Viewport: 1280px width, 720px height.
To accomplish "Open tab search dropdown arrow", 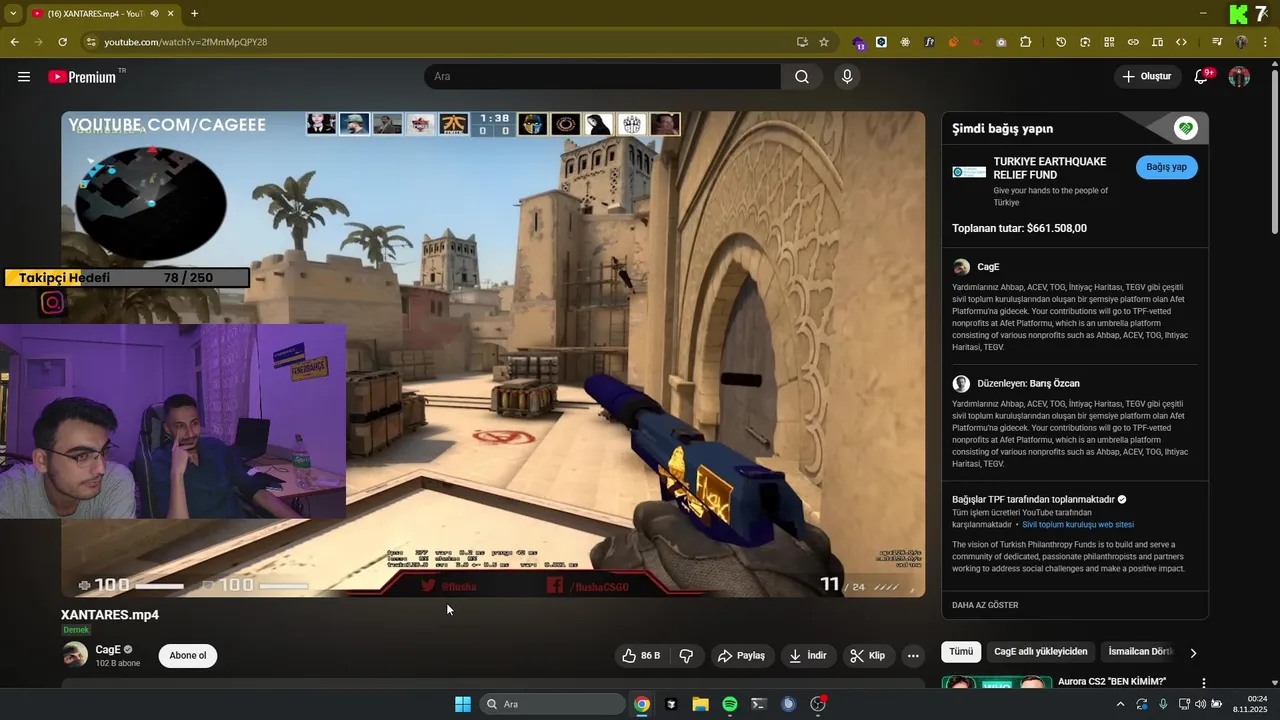I will coord(12,14).
